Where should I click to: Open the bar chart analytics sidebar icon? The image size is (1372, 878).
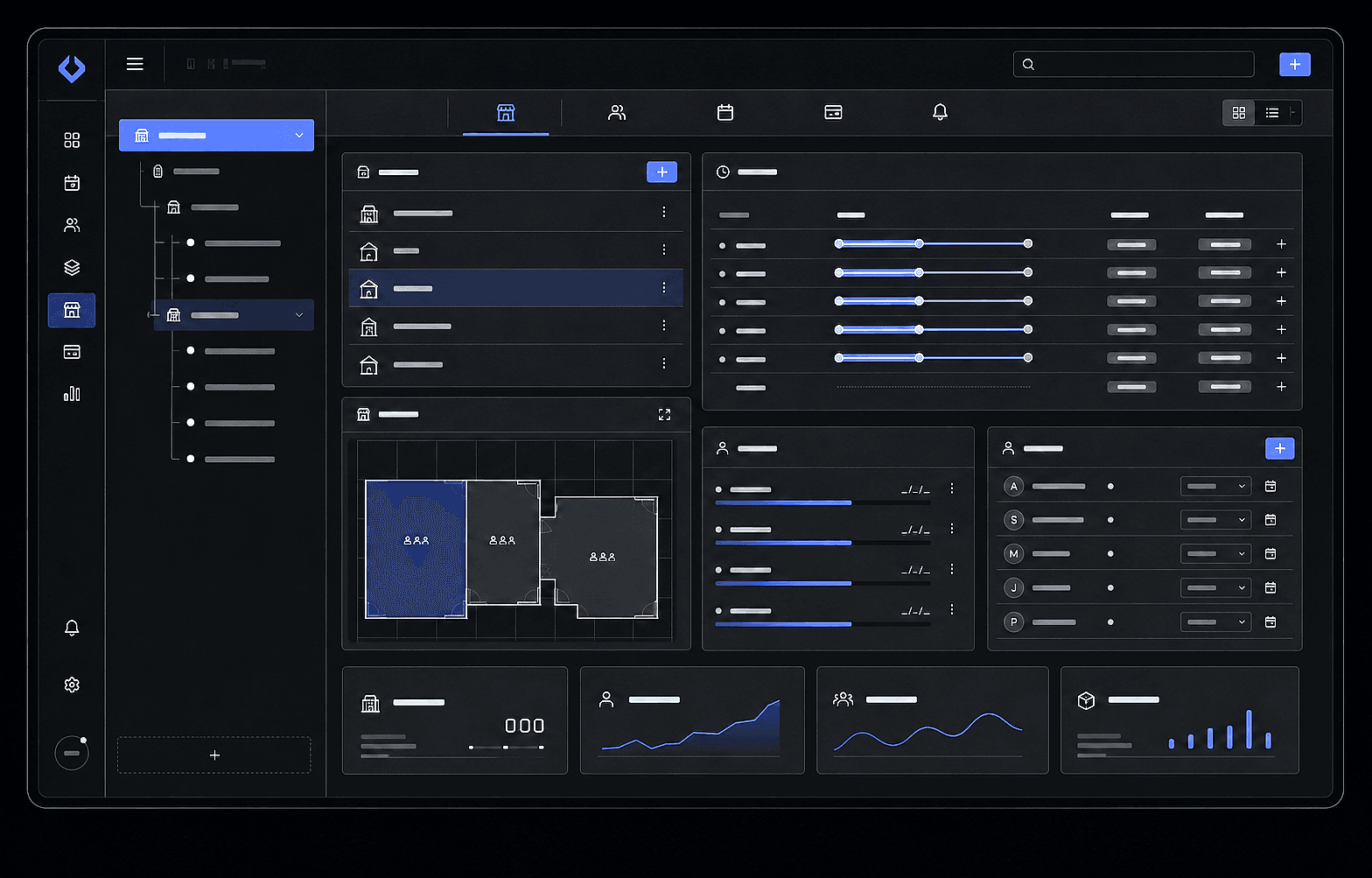click(72, 394)
